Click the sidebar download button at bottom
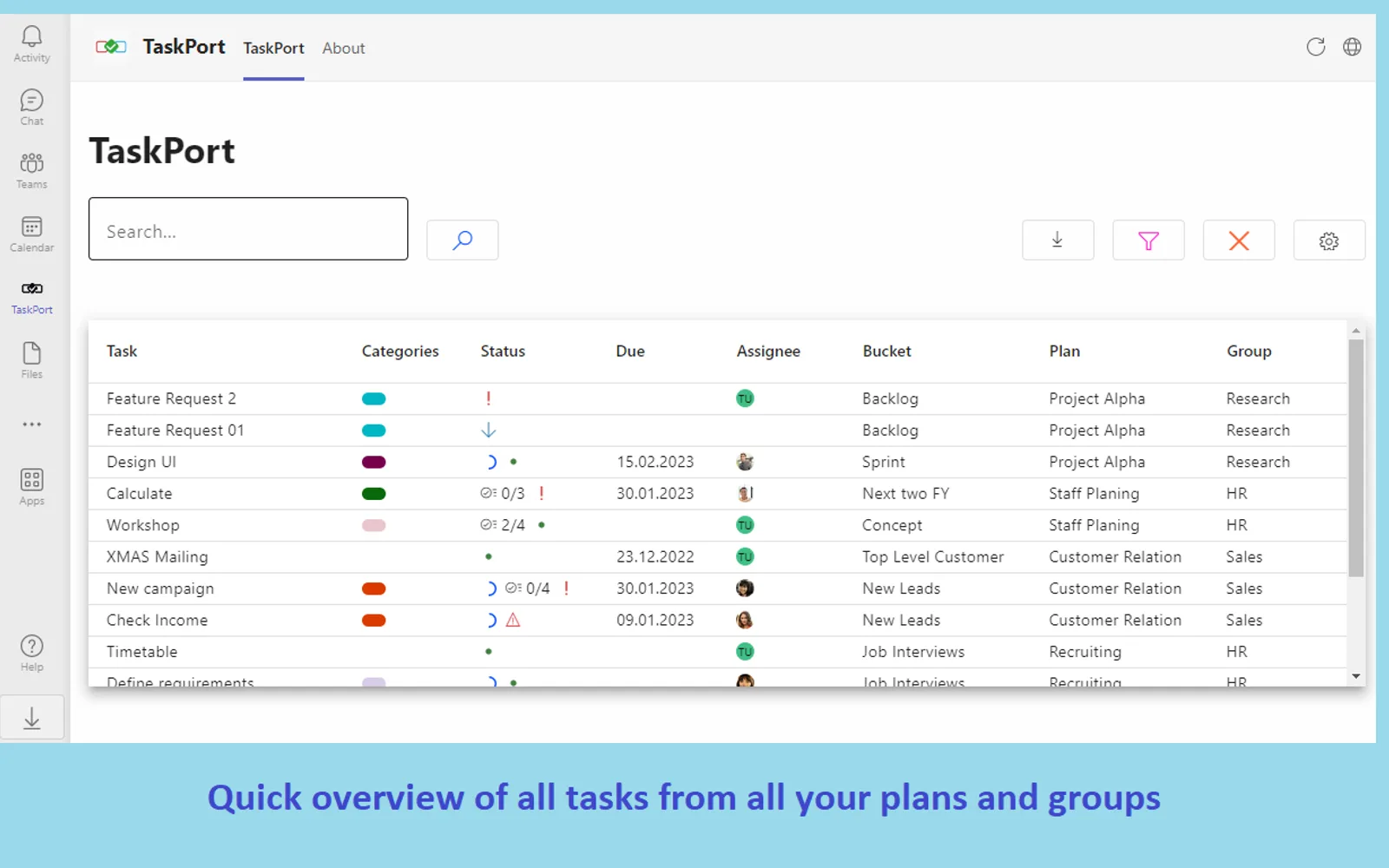 [32, 718]
